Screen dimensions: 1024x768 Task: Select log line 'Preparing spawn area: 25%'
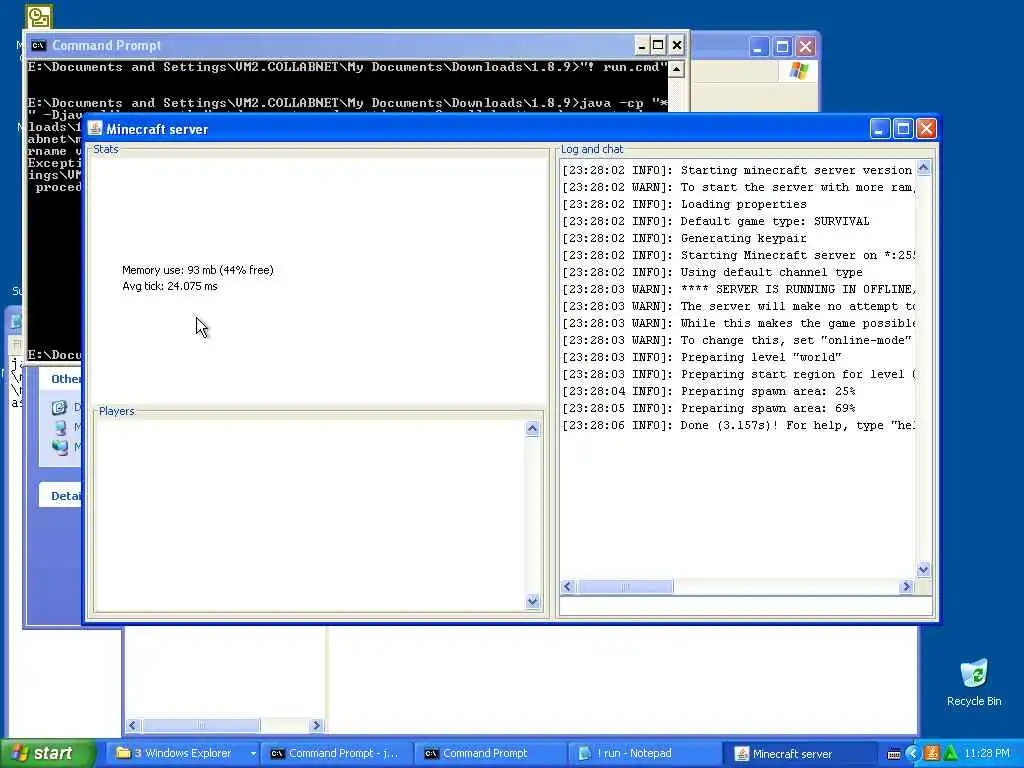(x=709, y=391)
